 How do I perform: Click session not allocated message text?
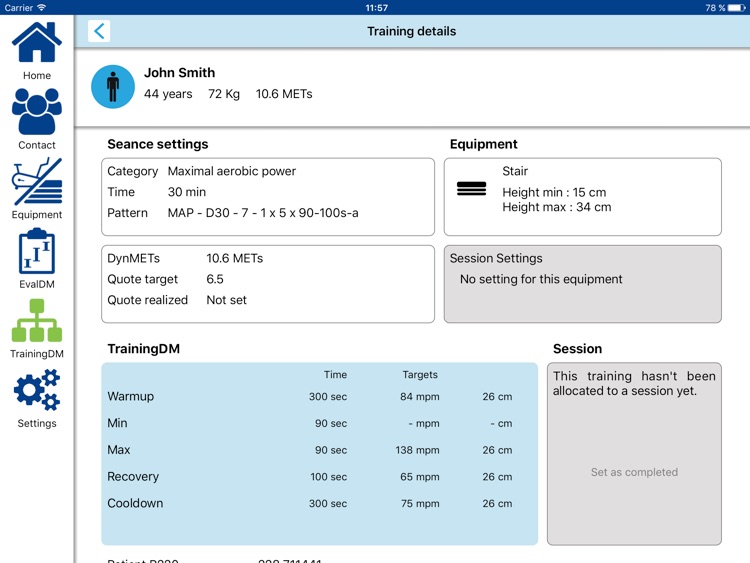[x=634, y=384]
